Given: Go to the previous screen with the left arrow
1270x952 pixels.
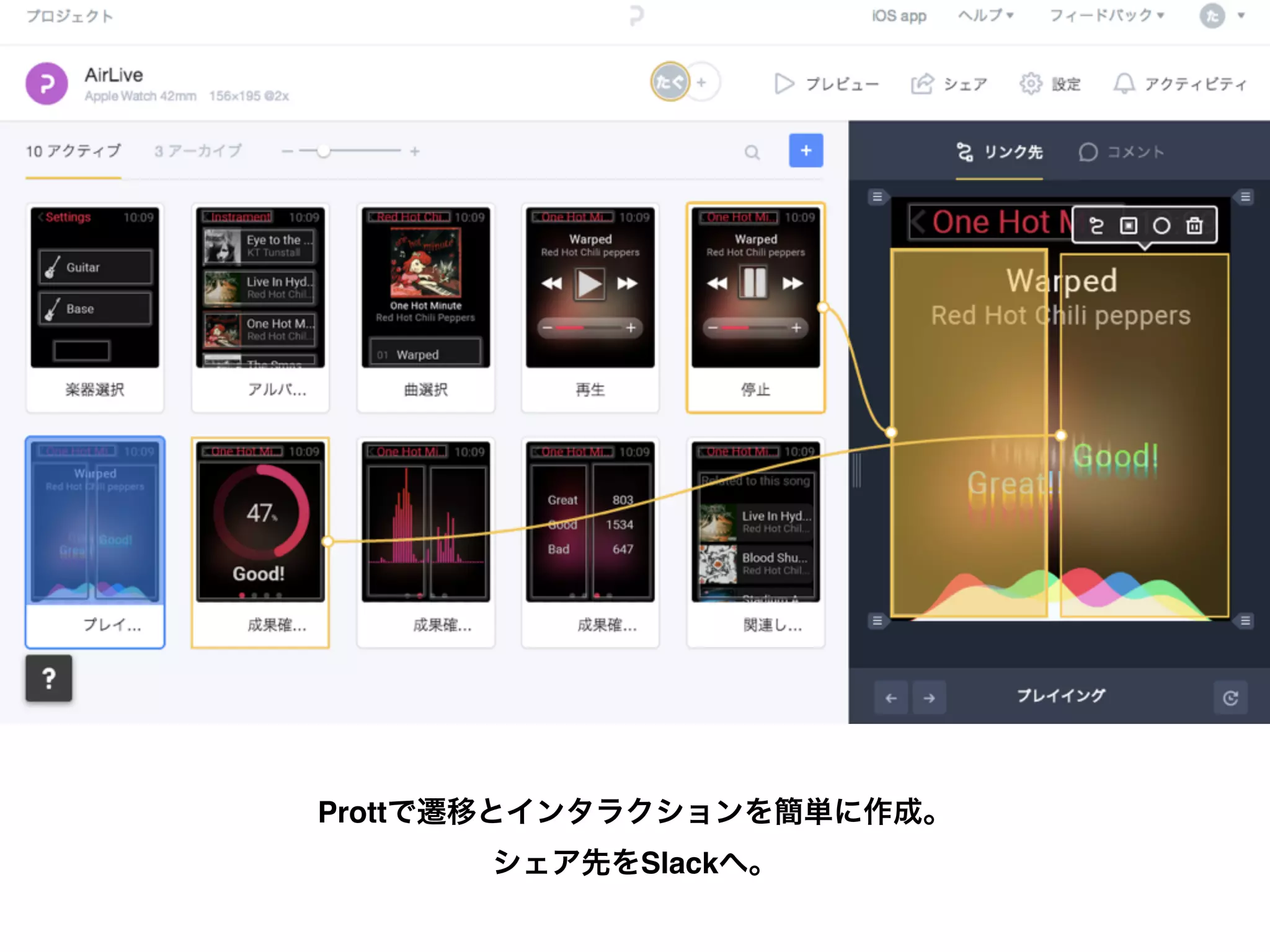Looking at the screenshot, I should (x=891, y=698).
